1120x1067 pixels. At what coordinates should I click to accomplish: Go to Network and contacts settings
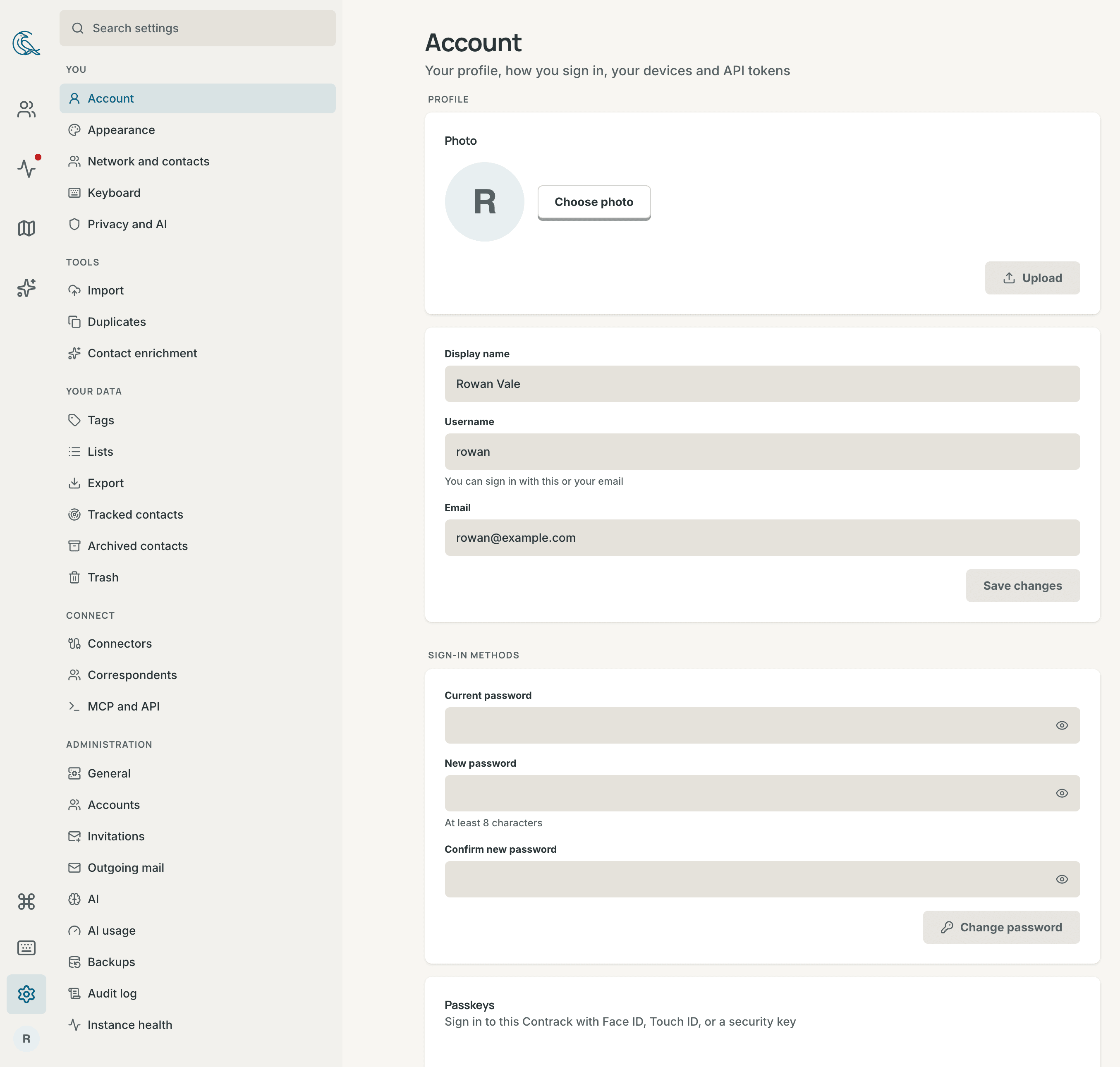[x=197, y=162]
